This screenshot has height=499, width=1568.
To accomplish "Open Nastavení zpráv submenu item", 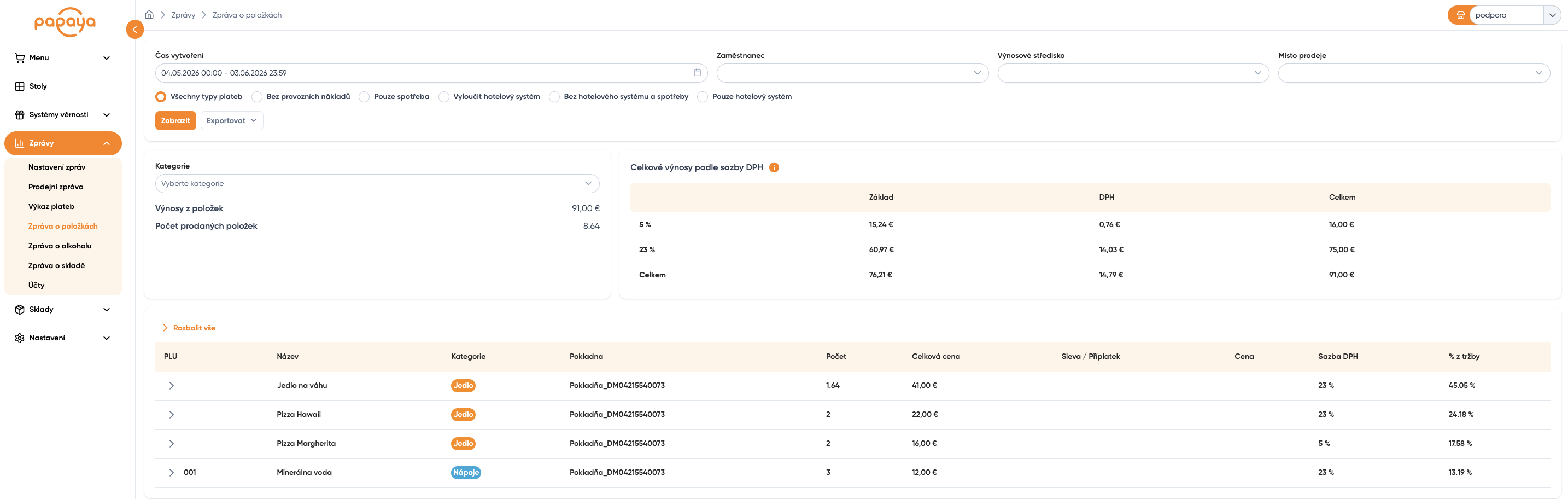I will pyautogui.click(x=57, y=167).
